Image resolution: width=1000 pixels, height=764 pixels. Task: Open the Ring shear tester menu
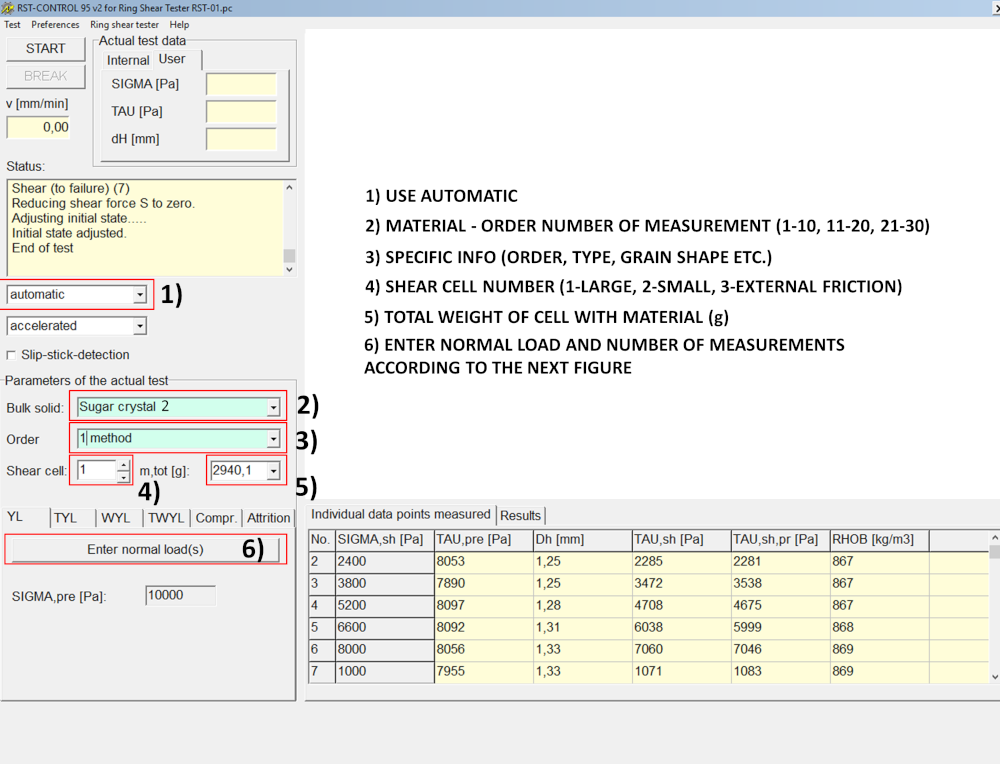(x=124, y=25)
